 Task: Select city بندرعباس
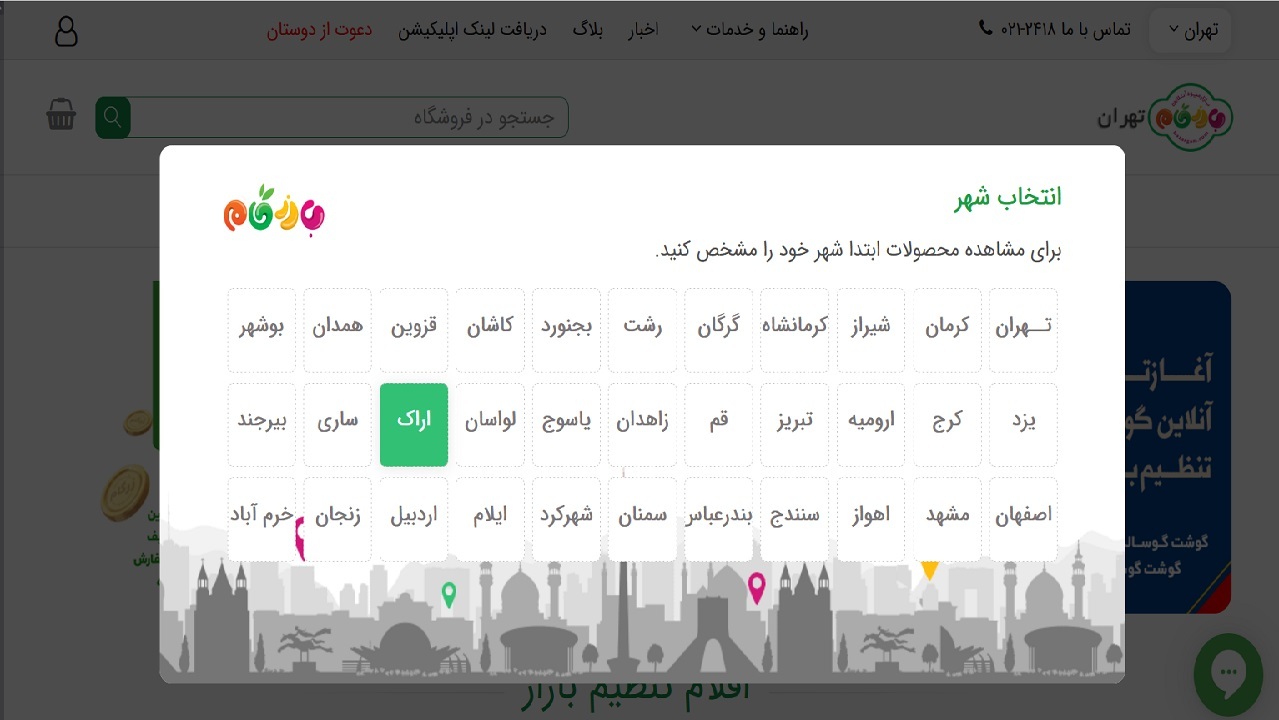click(x=719, y=519)
